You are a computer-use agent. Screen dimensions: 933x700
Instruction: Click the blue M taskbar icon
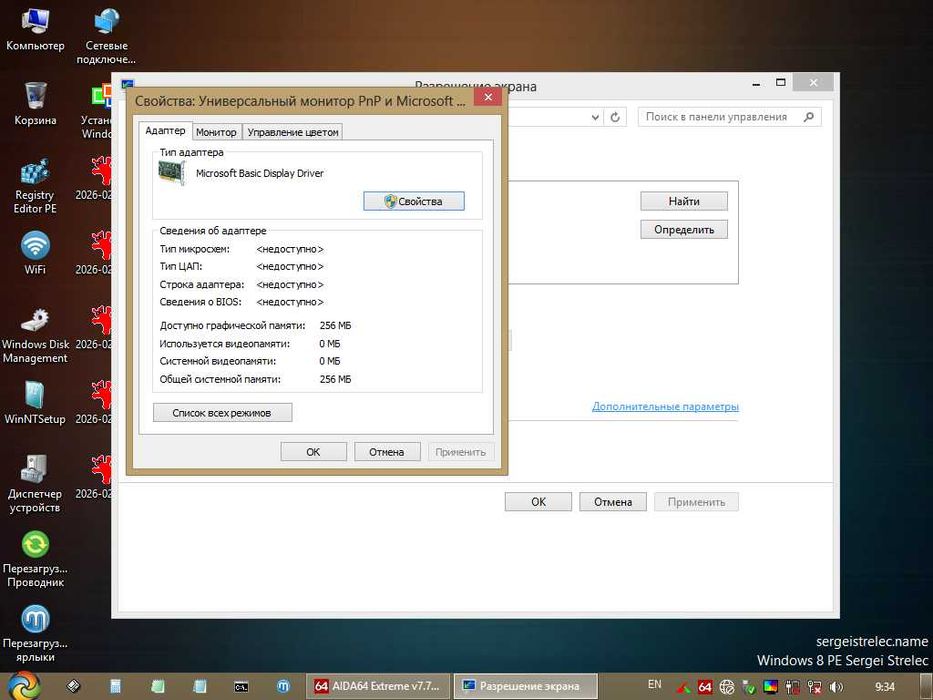(283, 686)
